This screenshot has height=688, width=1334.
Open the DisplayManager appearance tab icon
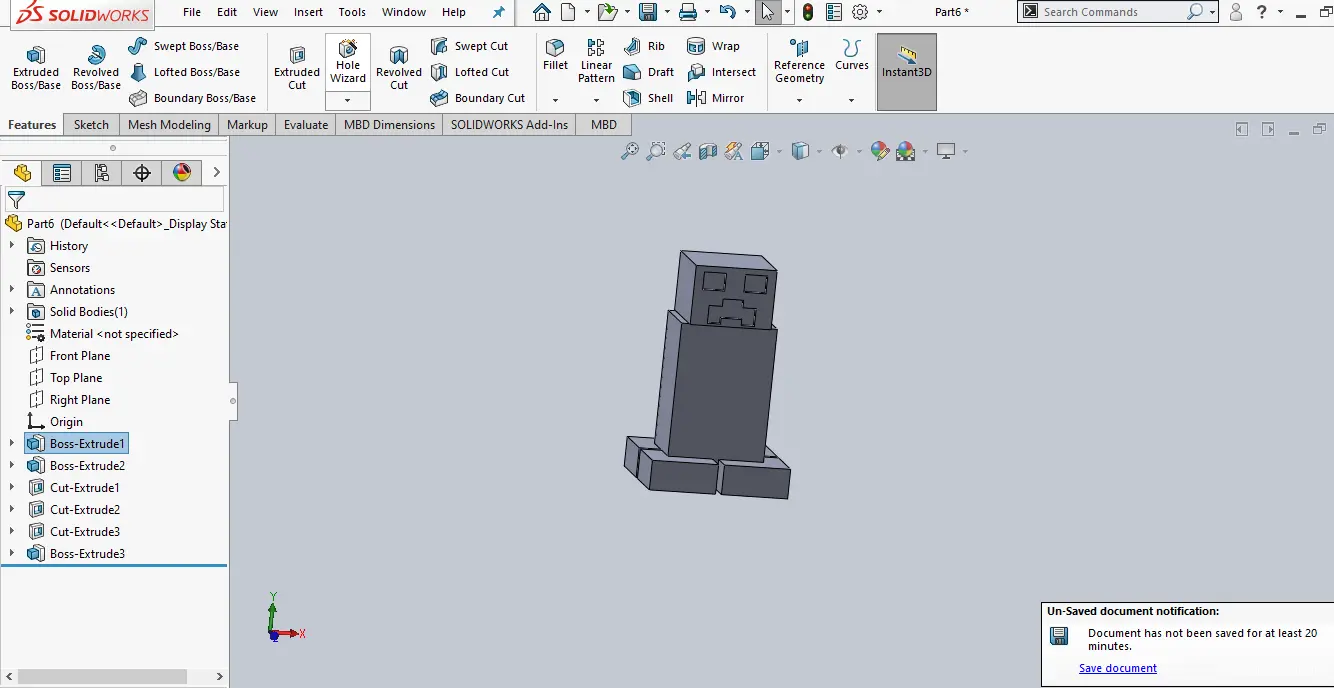coord(182,173)
